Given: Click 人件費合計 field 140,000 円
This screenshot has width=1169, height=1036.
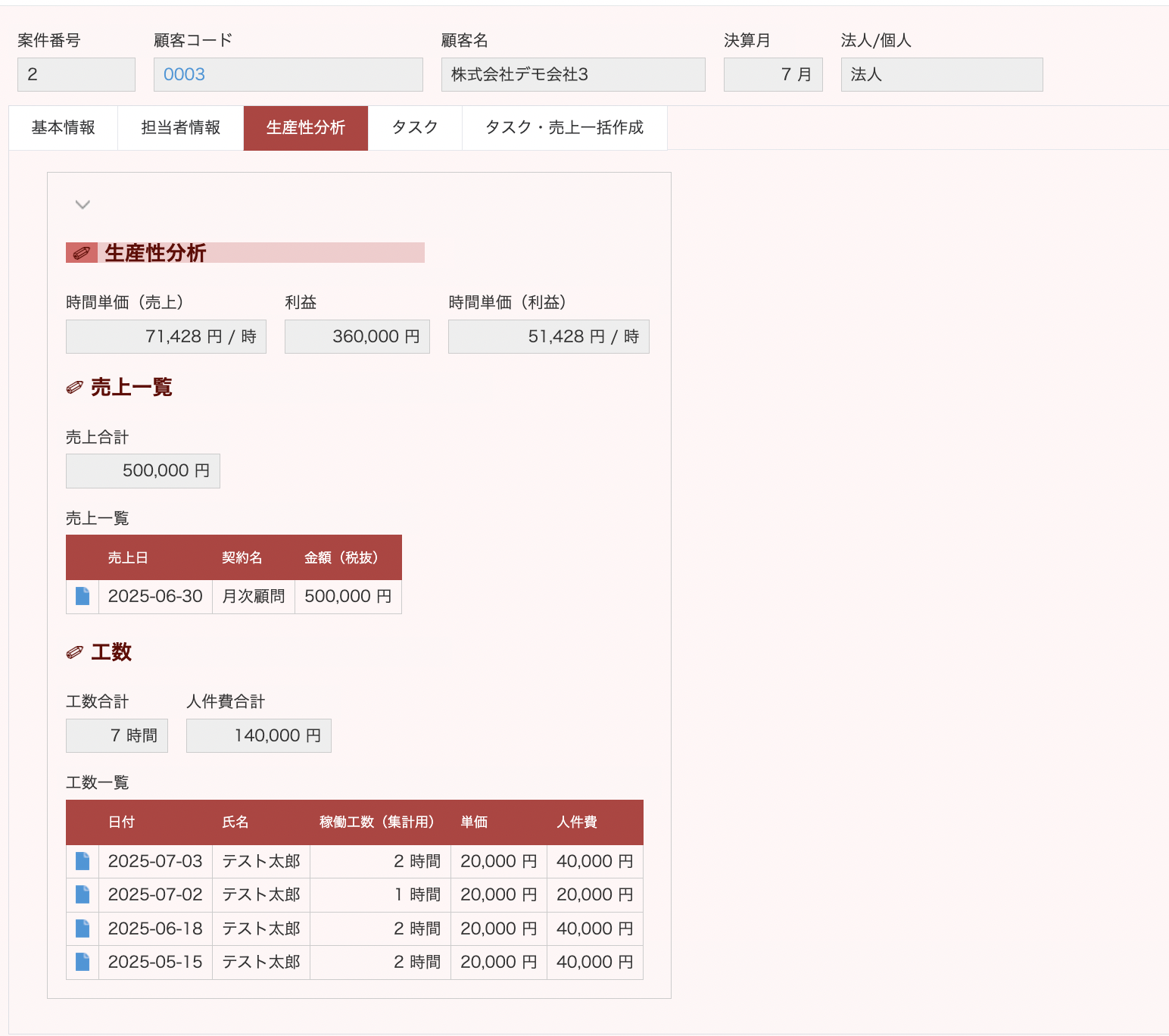Looking at the screenshot, I should [x=259, y=735].
